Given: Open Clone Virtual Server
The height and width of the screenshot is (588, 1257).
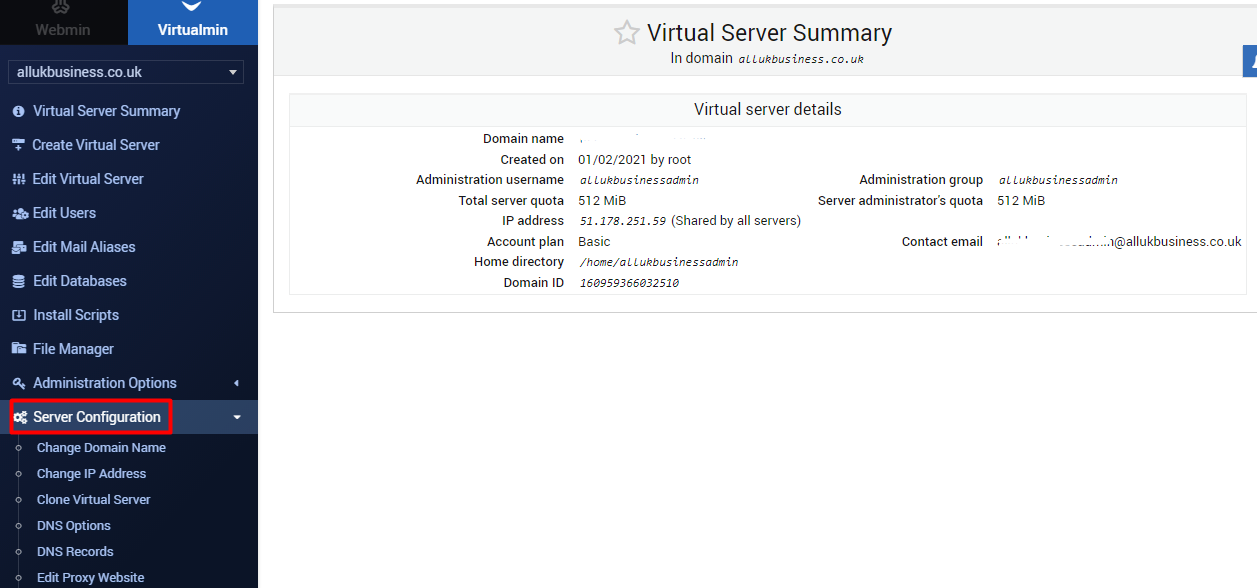Looking at the screenshot, I should 94,500.
